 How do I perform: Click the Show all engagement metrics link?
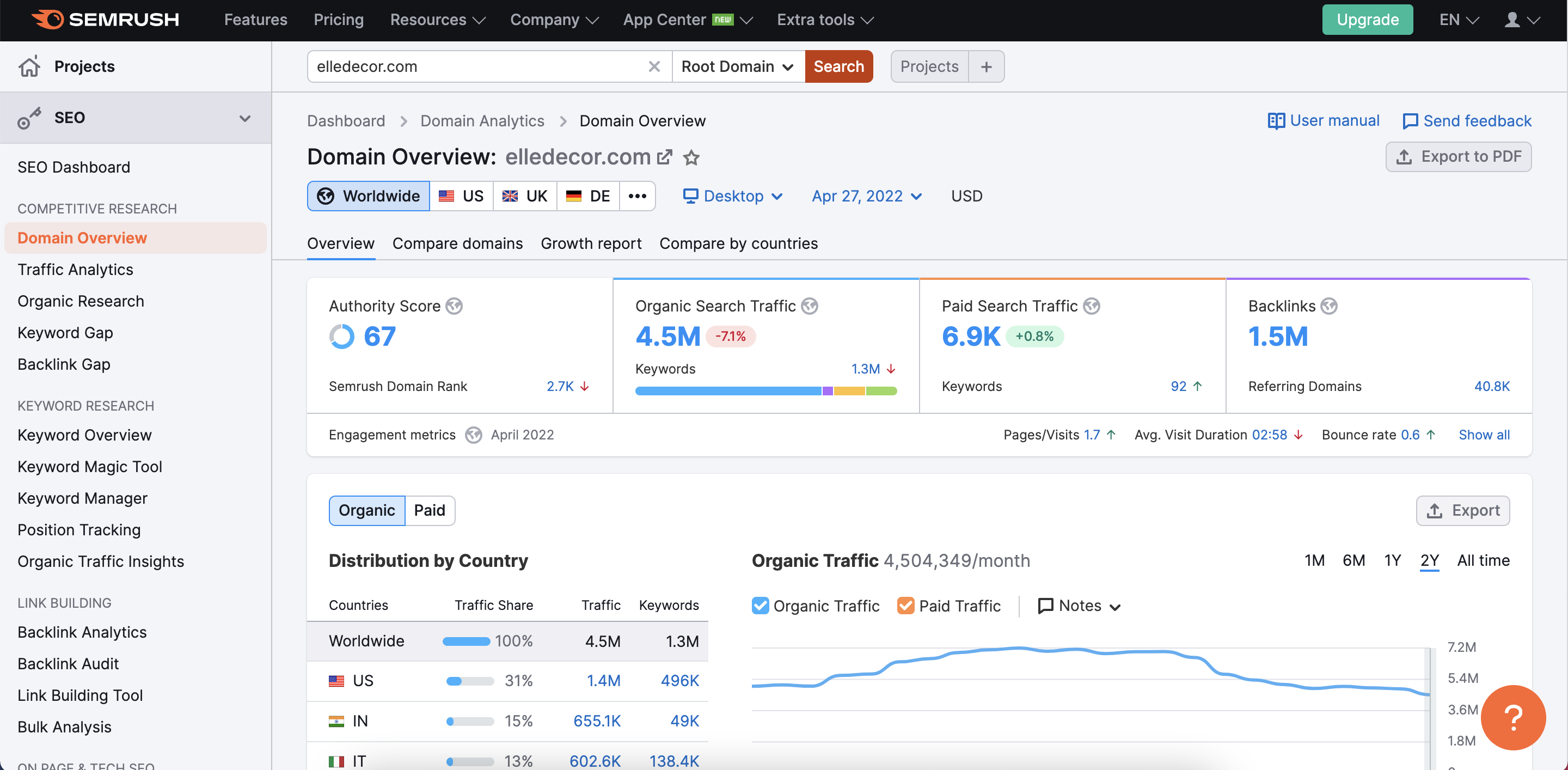[x=1484, y=435]
